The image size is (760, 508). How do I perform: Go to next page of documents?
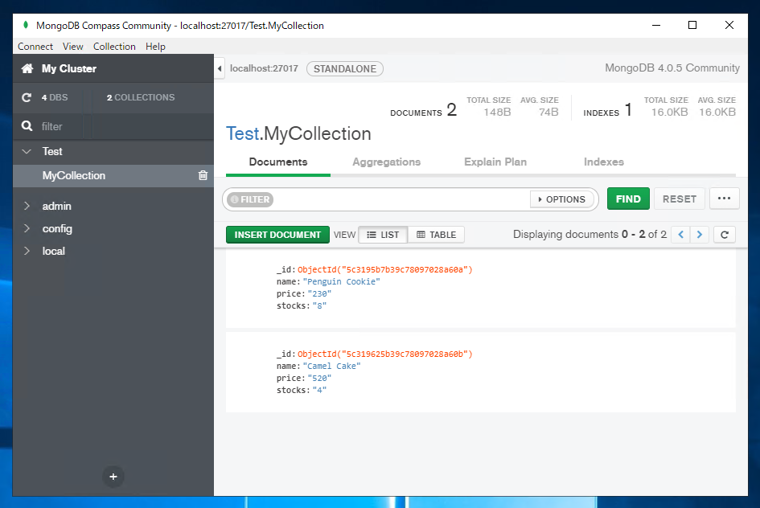pos(699,235)
